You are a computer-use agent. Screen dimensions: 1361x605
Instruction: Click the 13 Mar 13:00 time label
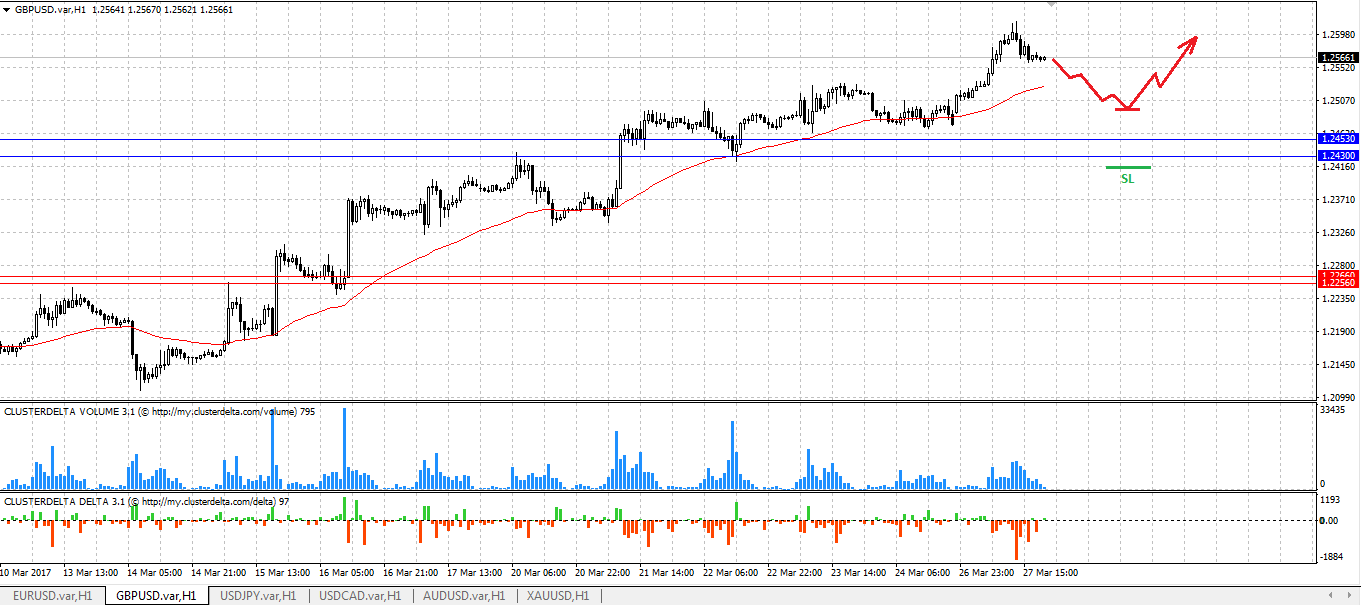90,573
